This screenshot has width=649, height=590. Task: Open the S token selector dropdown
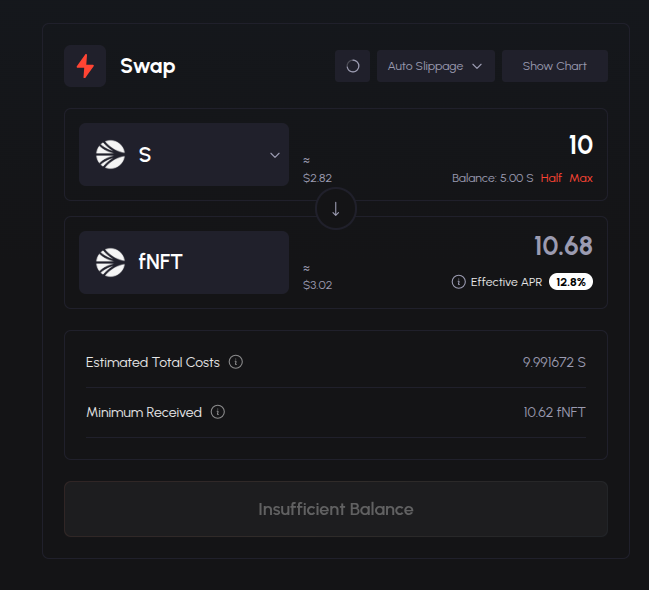coord(184,154)
